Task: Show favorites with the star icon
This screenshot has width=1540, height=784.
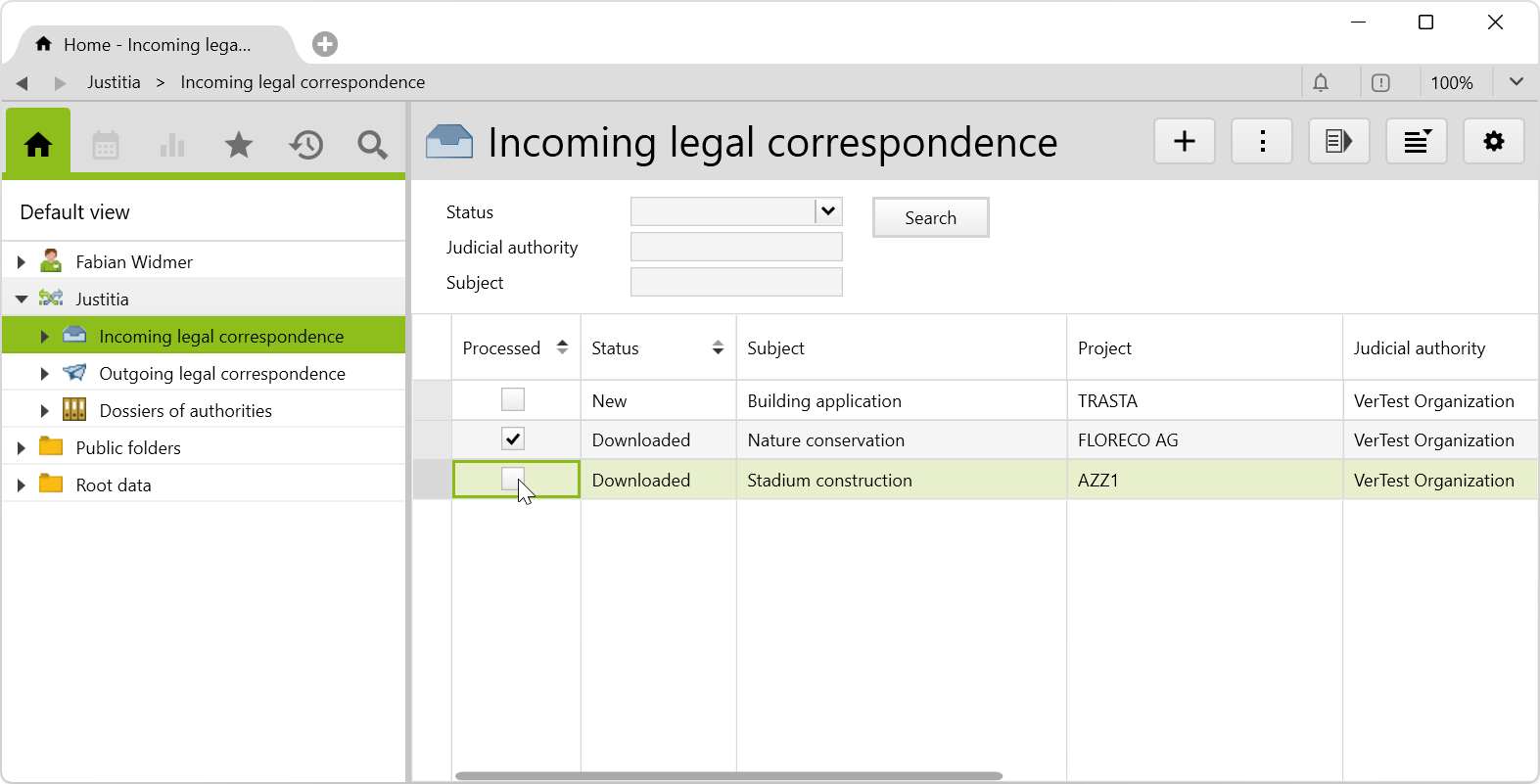Action: click(x=239, y=146)
